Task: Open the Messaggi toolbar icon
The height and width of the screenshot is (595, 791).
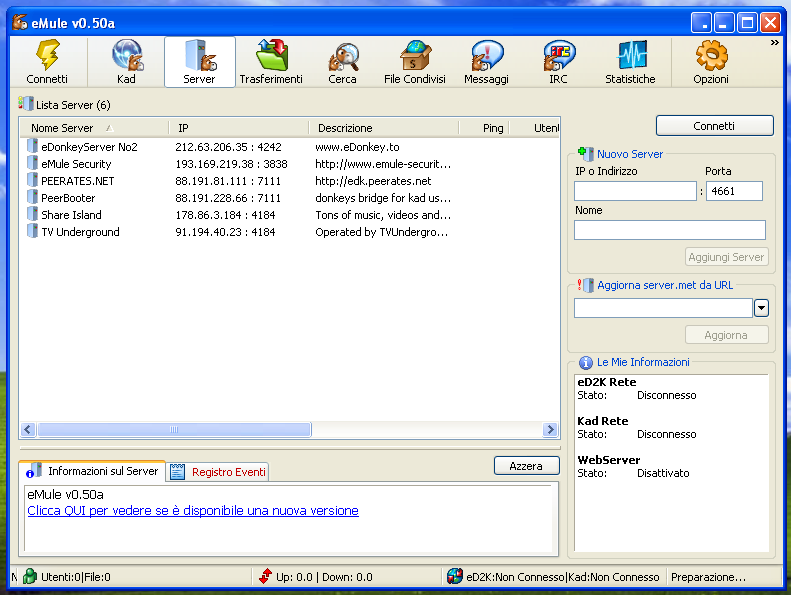Action: click(486, 62)
